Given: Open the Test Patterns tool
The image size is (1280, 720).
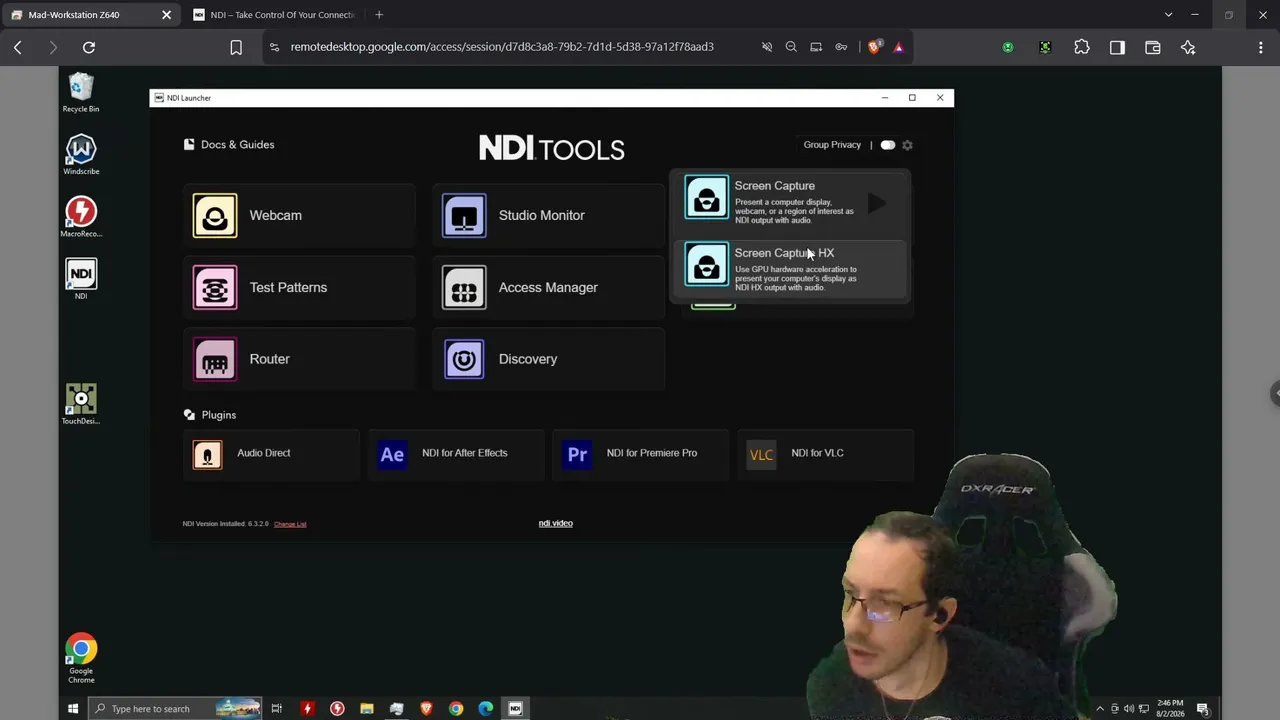Looking at the screenshot, I should click(x=298, y=287).
